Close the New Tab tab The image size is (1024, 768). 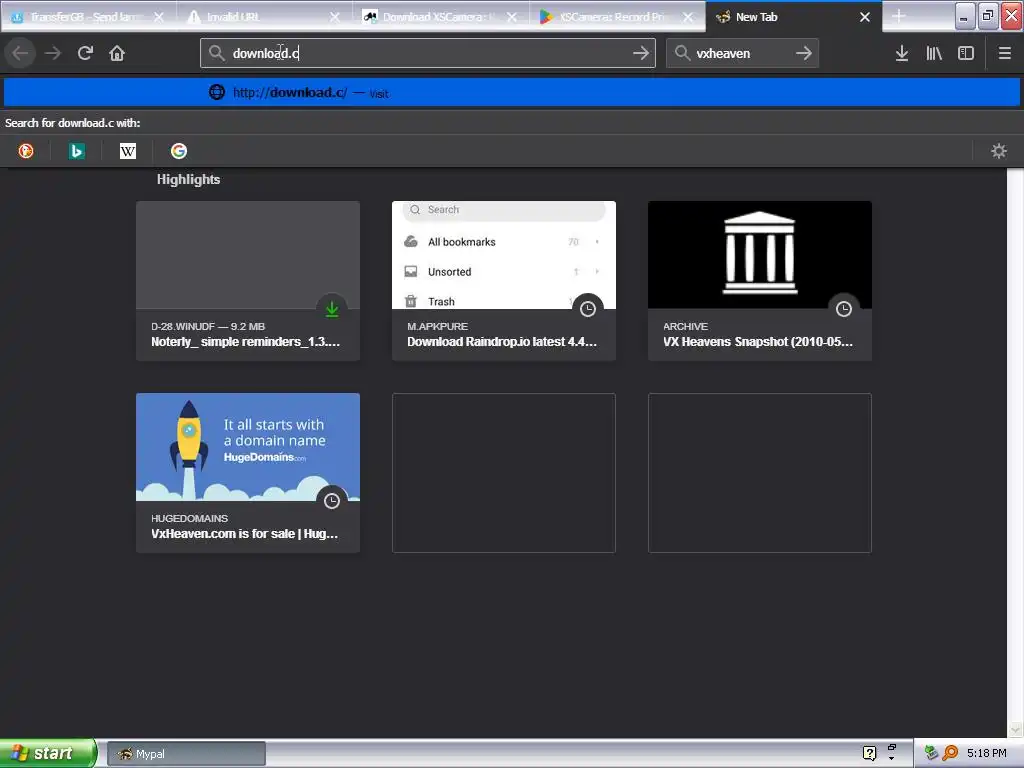point(865,17)
